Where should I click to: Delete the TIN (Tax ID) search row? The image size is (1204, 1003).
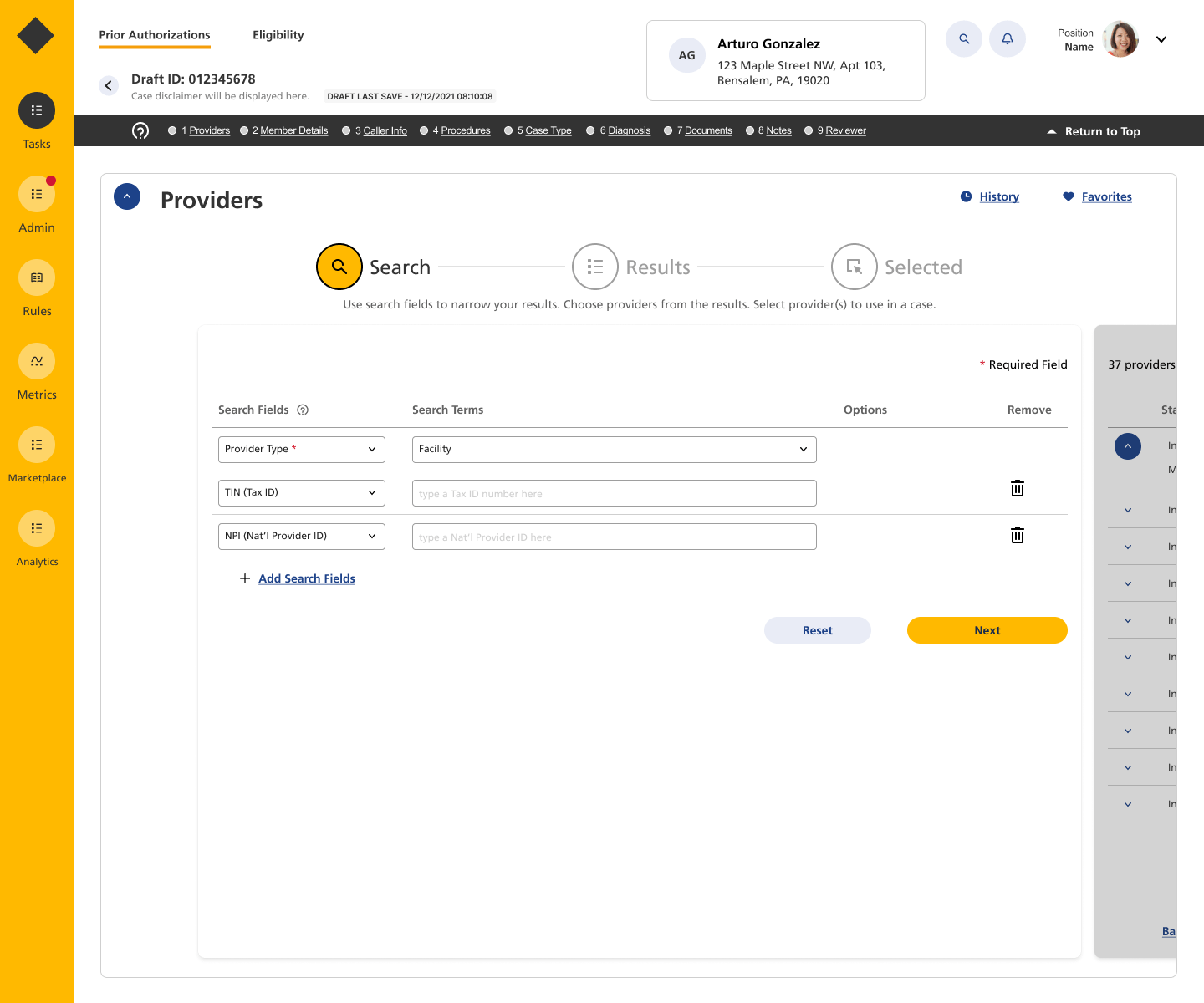[x=1018, y=489]
